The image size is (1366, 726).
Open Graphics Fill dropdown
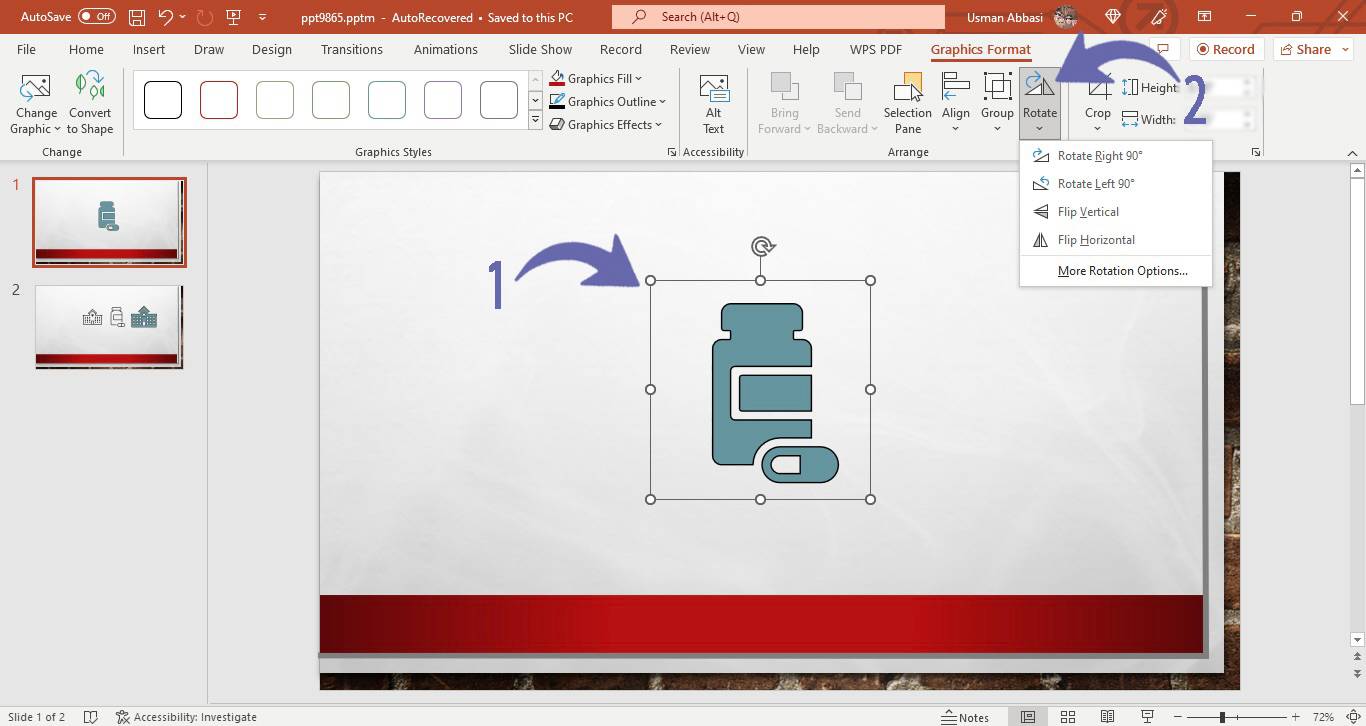(x=597, y=78)
